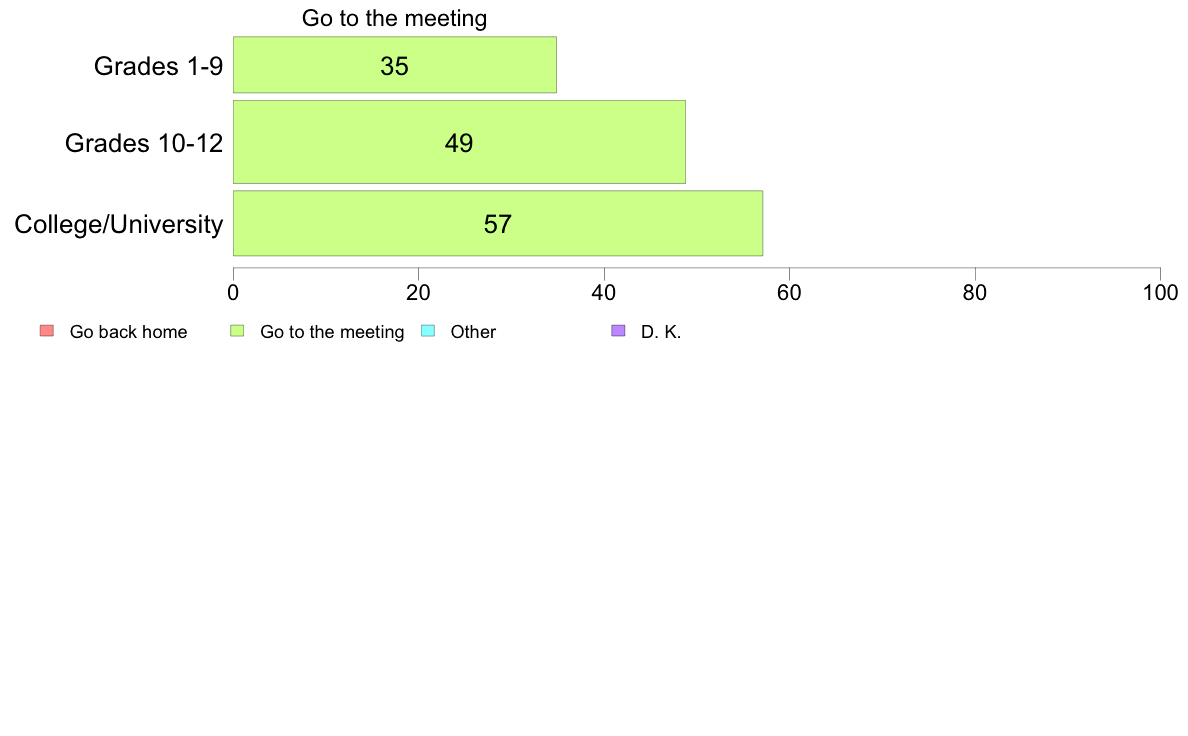1188x736 pixels.
Task: Click the cyan Other legend swatch
Action: (427, 331)
